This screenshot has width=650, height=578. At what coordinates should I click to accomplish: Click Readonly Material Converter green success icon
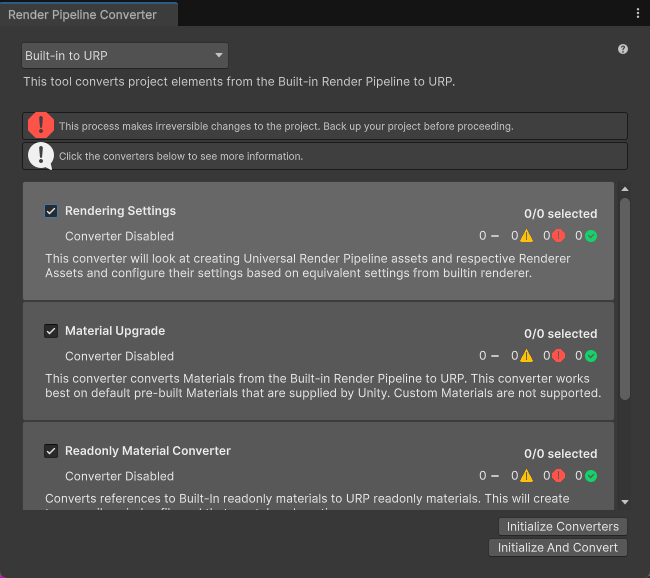point(591,476)
